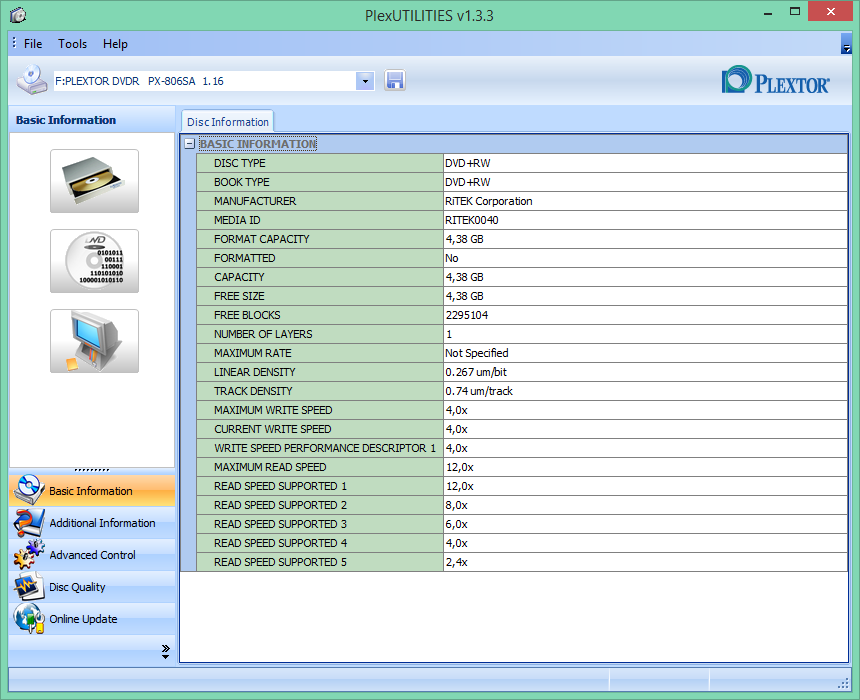
Task: Go to Additional Information section
Action: pos(92,523)
